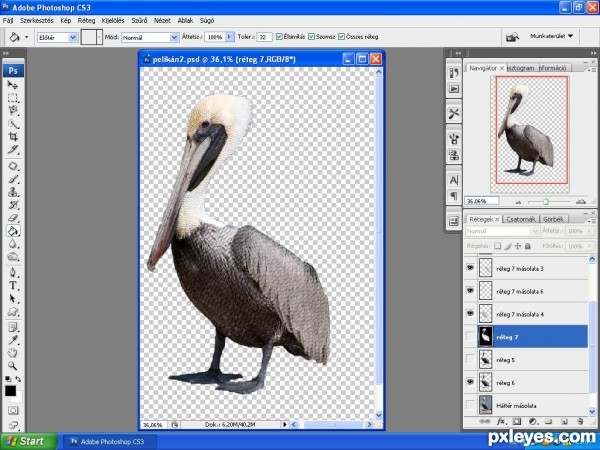
Task: Open the Munkaterület workspace dropdown
Action: [551, 36]
